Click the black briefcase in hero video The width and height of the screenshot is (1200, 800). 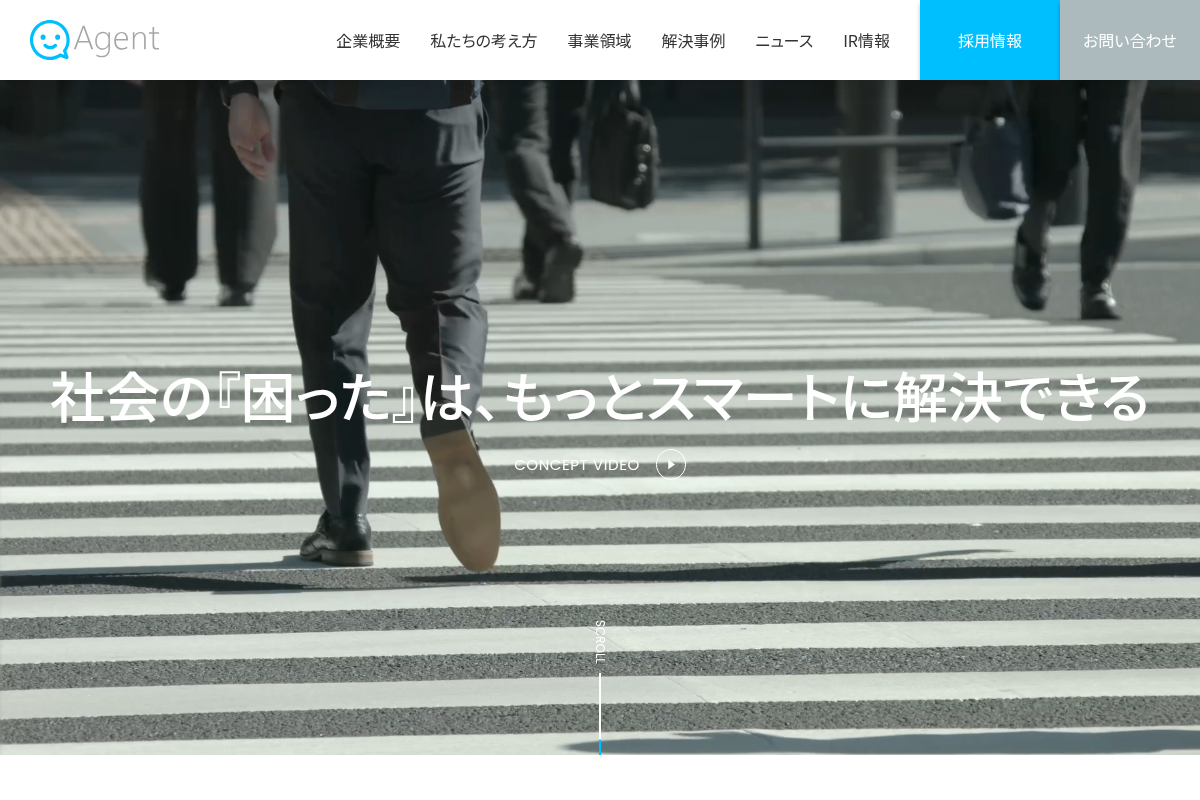pyautogui.click(x=623, y=150)
